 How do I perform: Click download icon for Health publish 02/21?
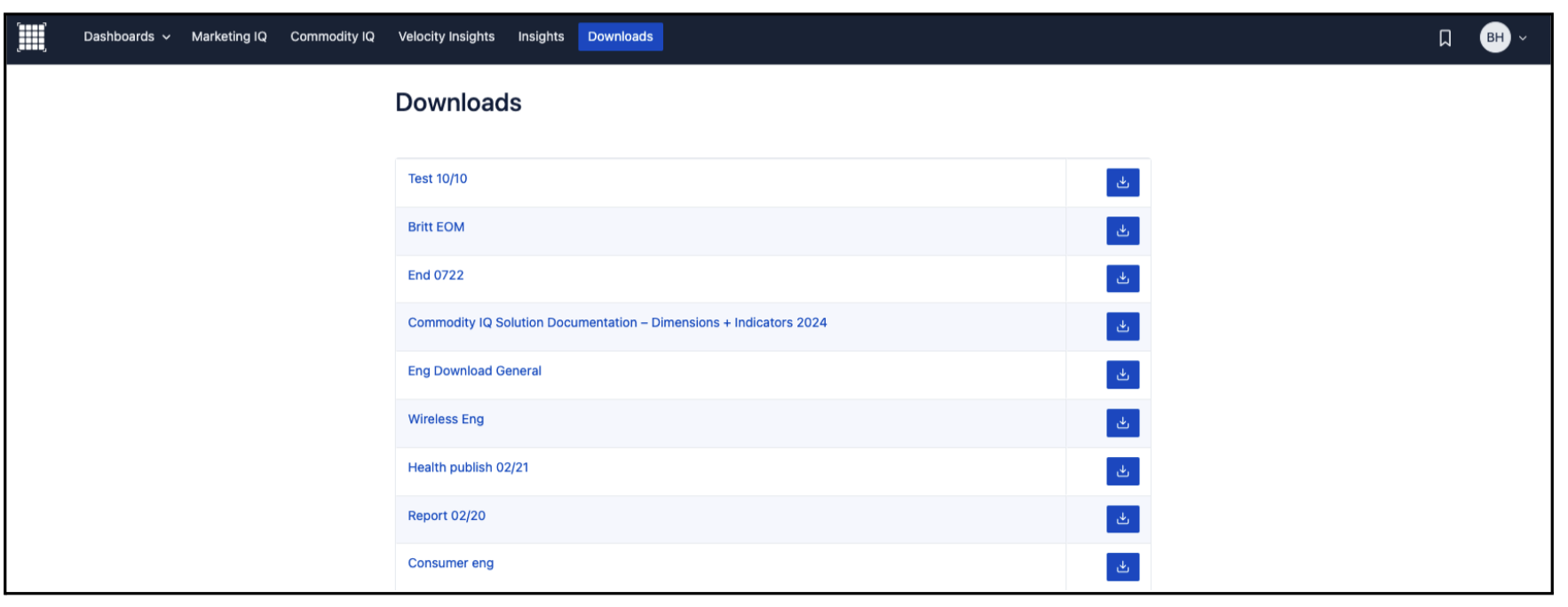coord(1122,471)
